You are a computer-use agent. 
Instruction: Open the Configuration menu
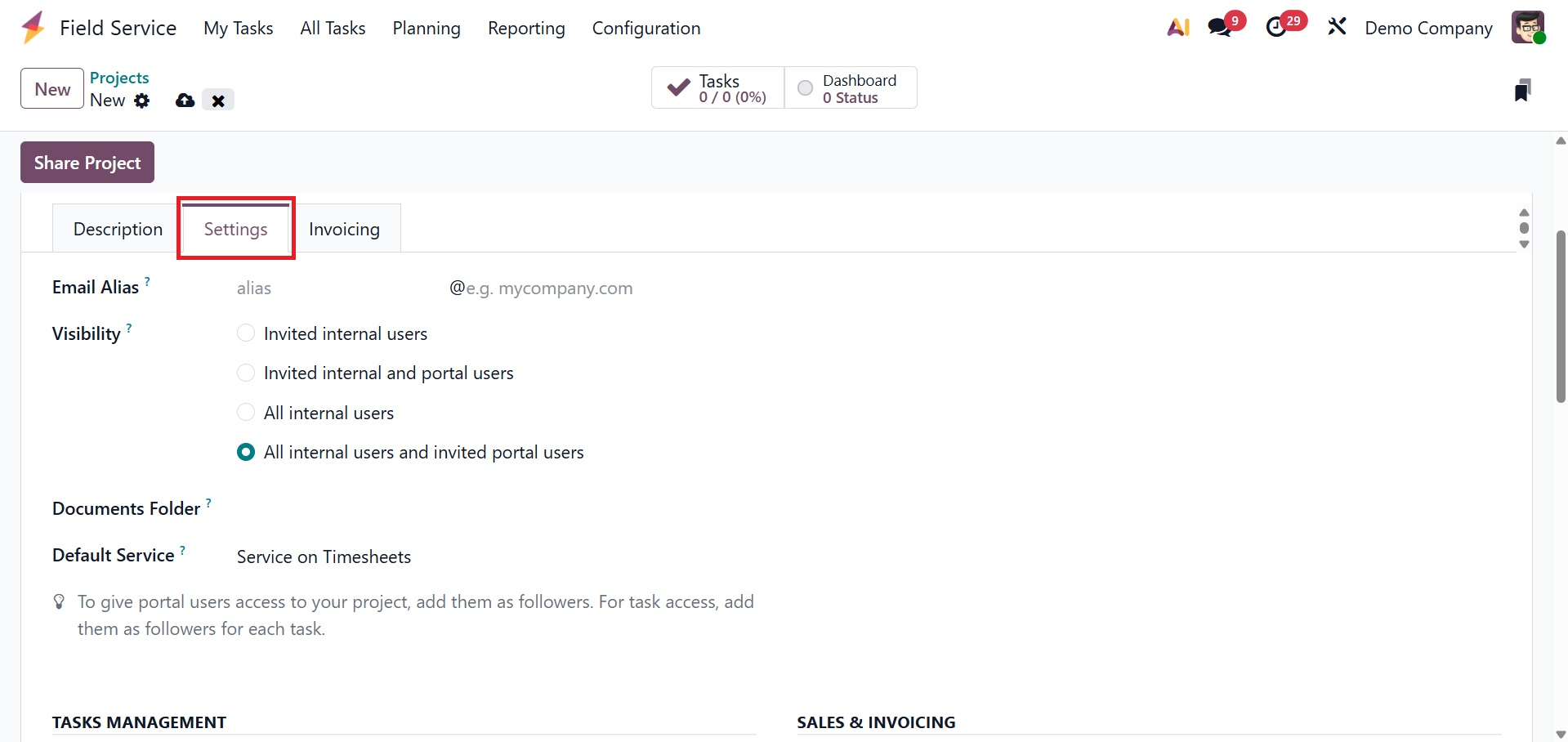click(x=646, y=28)
